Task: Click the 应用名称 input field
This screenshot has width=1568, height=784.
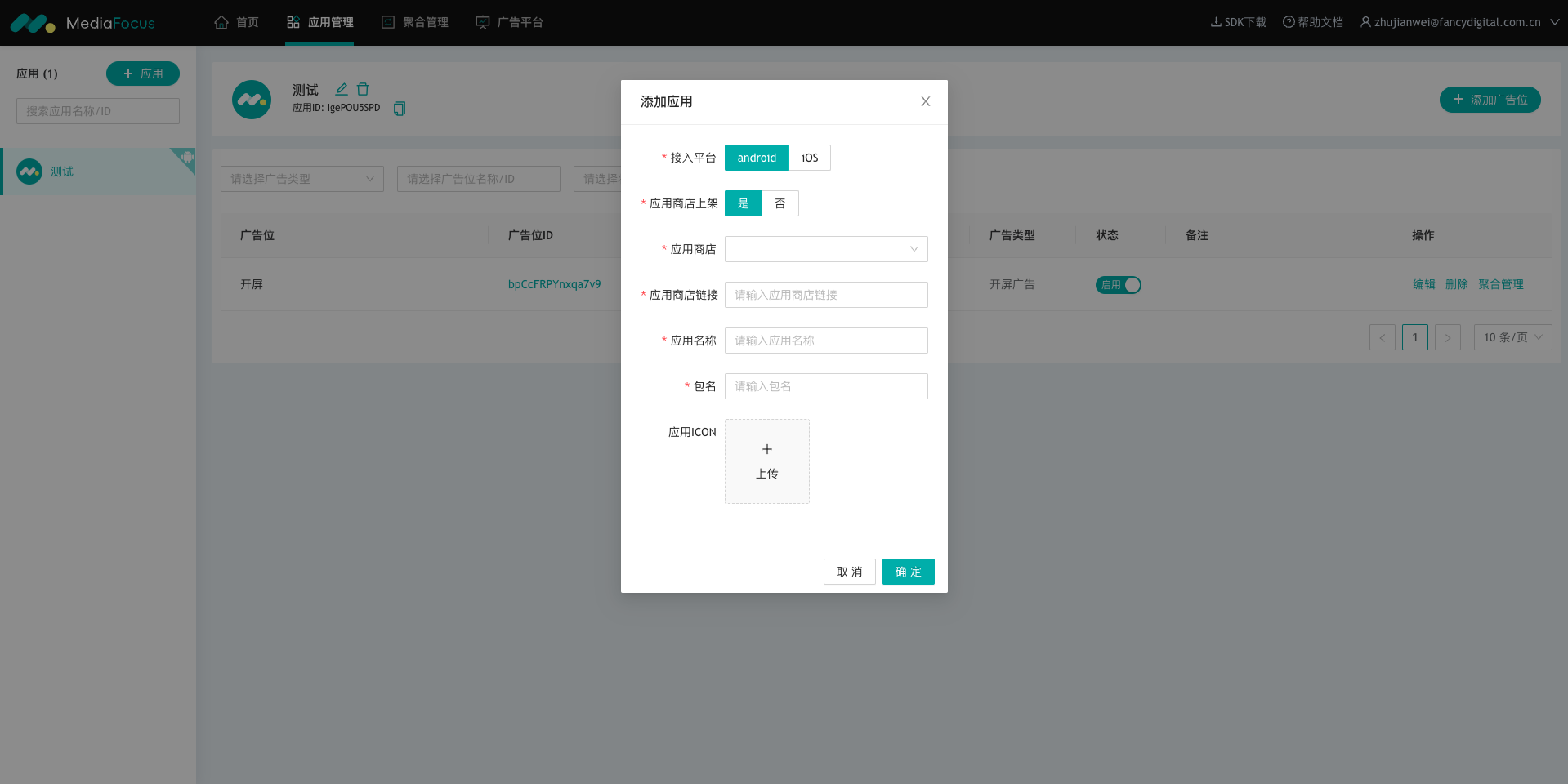Action: click(x=825, y=341)
